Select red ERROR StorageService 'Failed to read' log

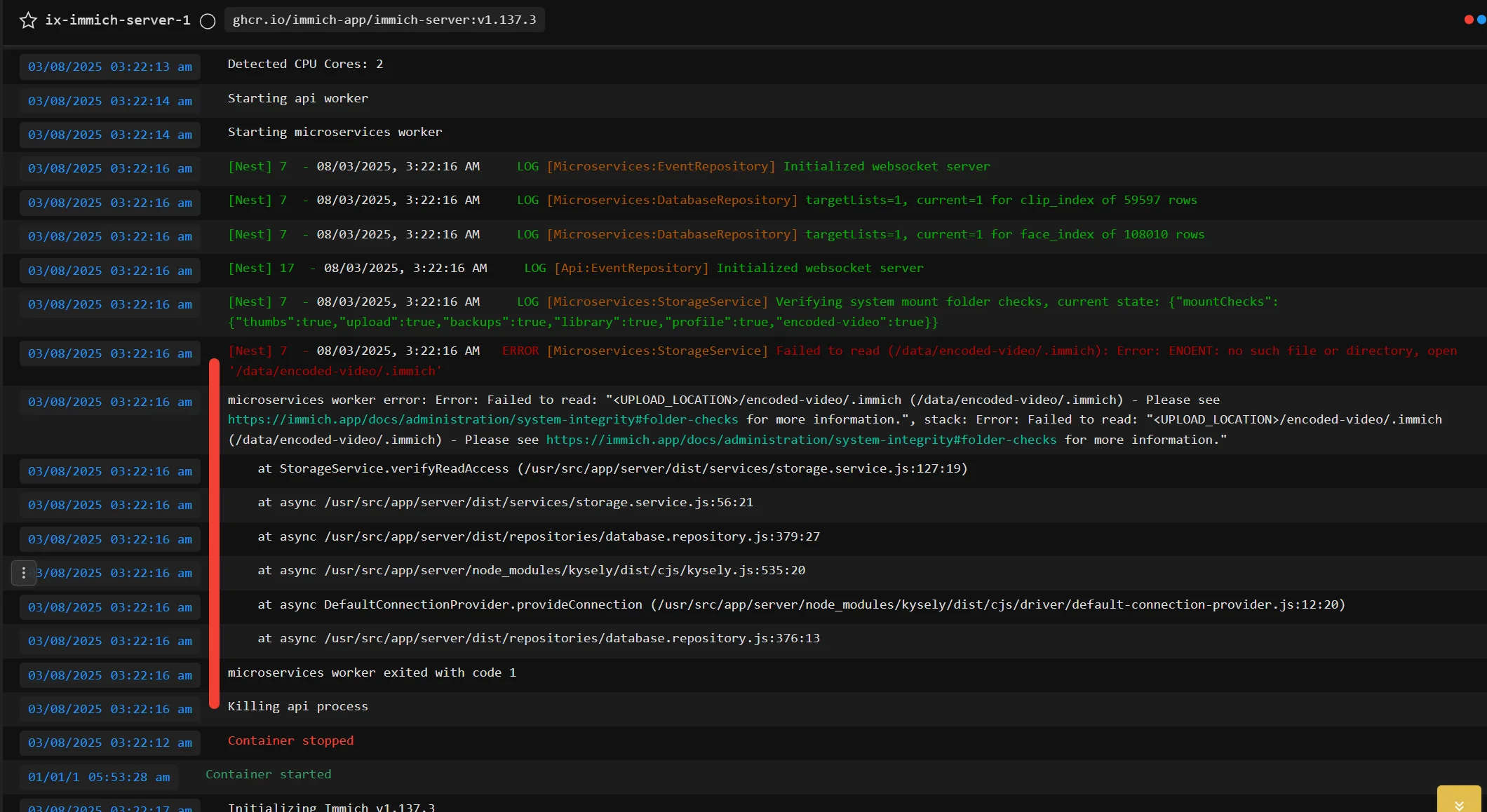[x=842, y=360]
